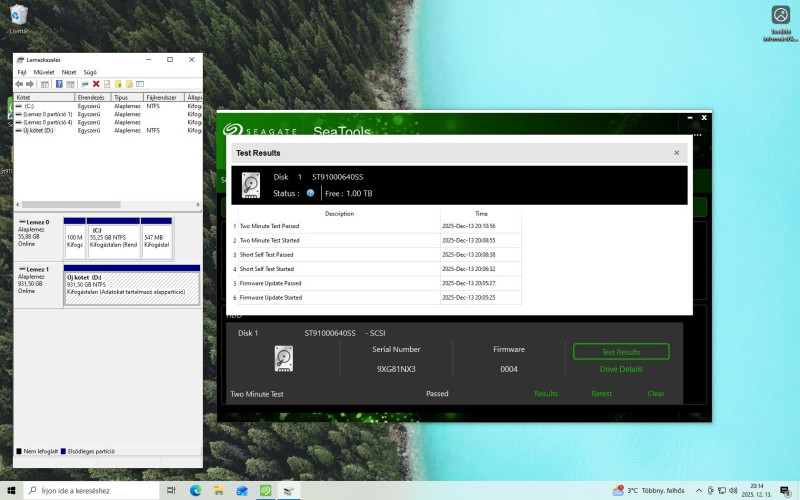This screenshot has width=800, height=500.
Task: Click the action pane toolbar icon right of Help
Action: [70, 84]
